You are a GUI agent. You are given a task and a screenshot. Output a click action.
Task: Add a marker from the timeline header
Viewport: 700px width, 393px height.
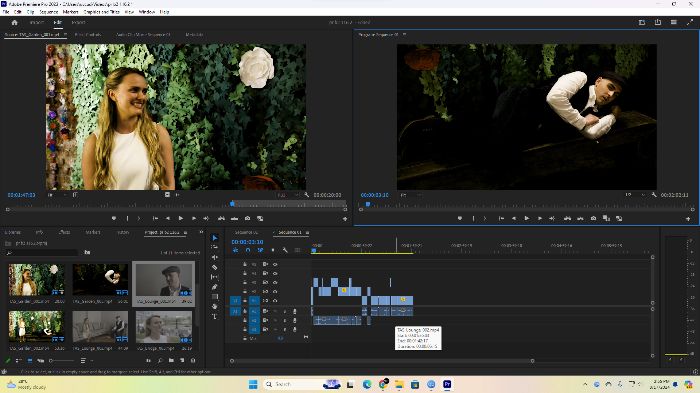tap(273, 250)
